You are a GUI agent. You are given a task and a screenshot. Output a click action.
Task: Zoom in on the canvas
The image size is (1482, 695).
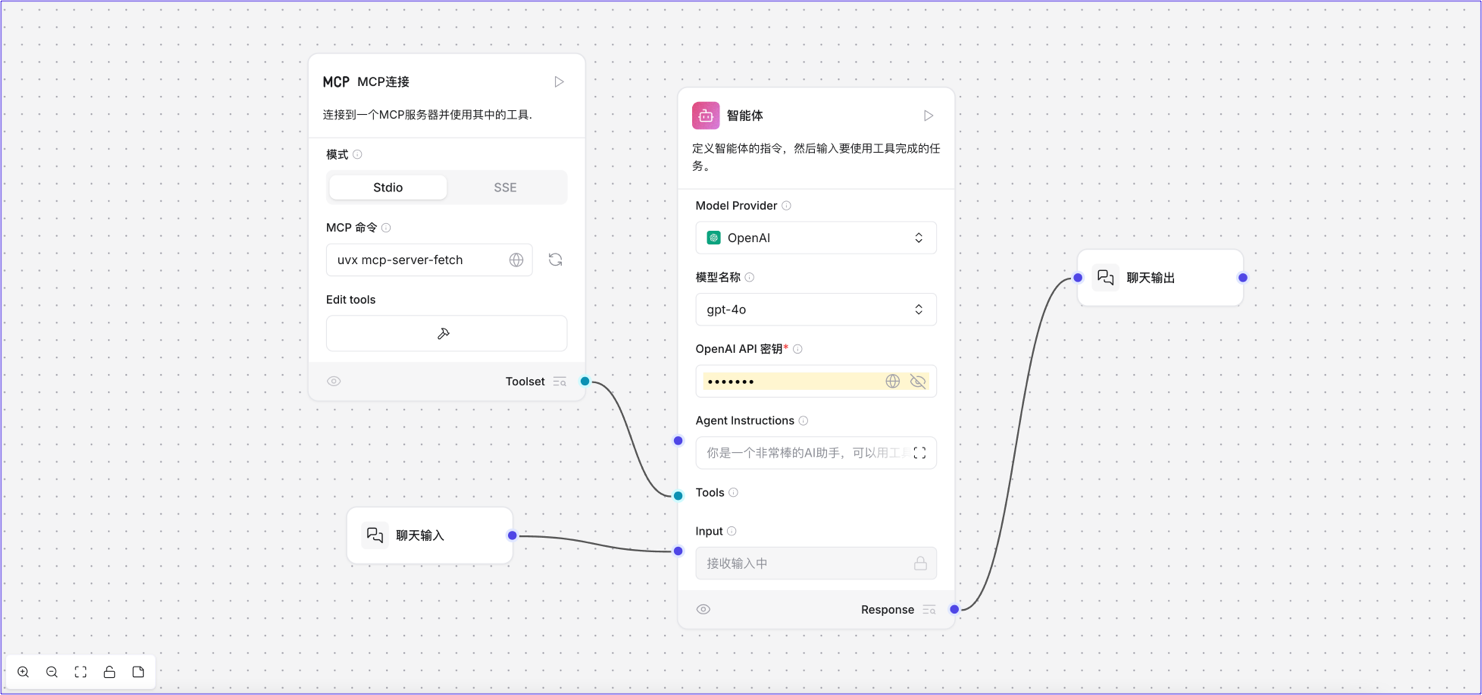click(23, 672)
